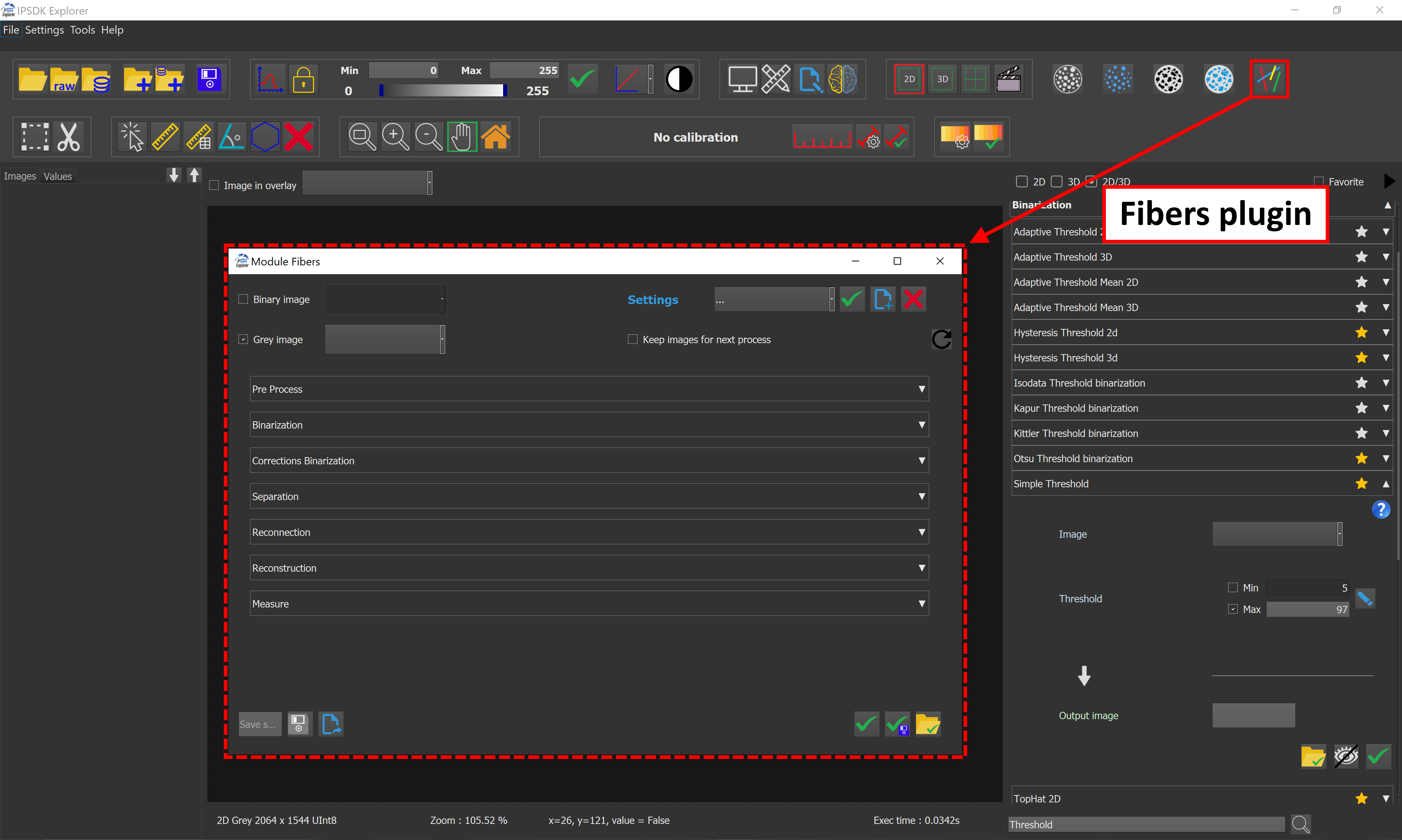
Task: Click the Threshold Max value slider field
Action: (1307, 609)
